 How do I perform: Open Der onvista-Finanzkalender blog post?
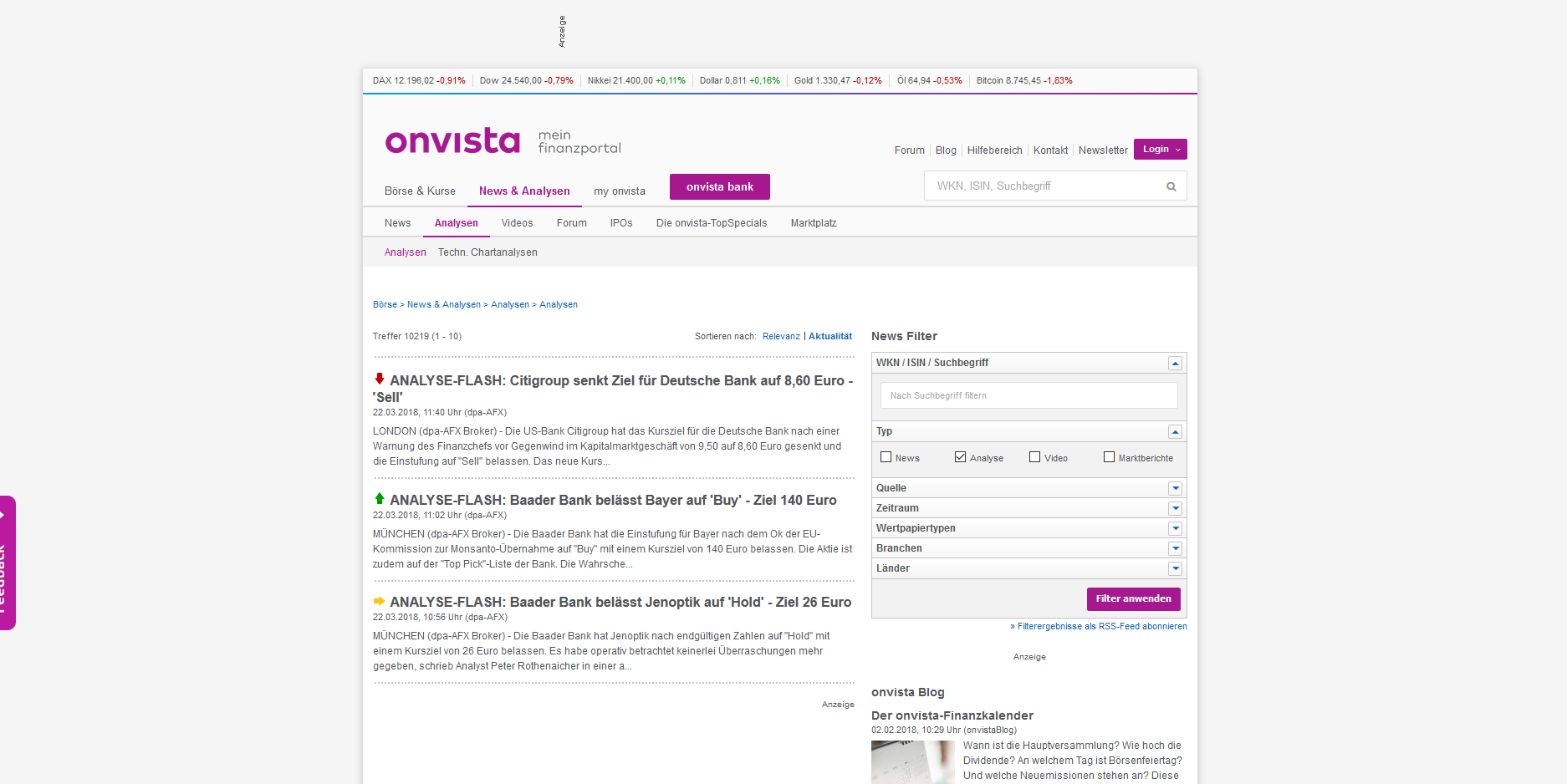952,715
